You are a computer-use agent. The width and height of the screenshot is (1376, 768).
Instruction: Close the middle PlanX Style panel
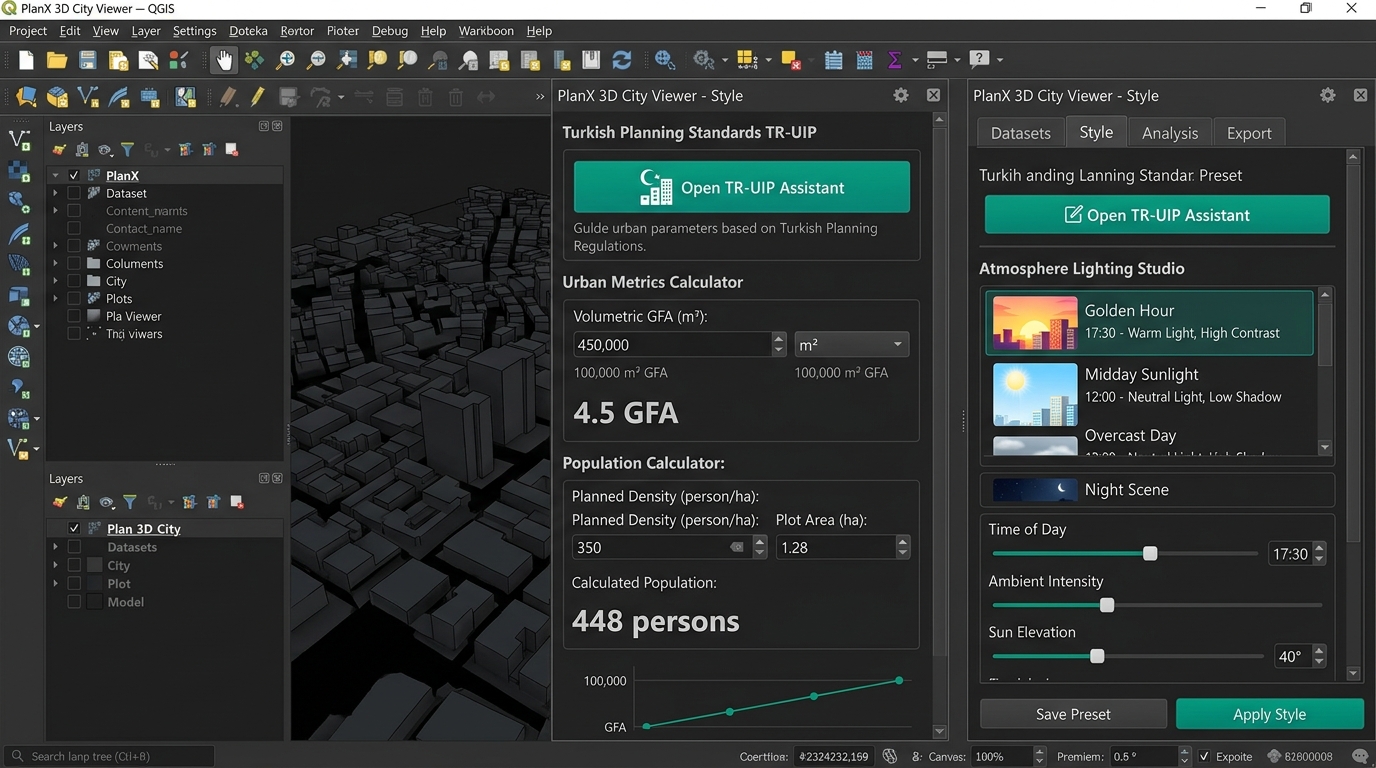point(933,95)
